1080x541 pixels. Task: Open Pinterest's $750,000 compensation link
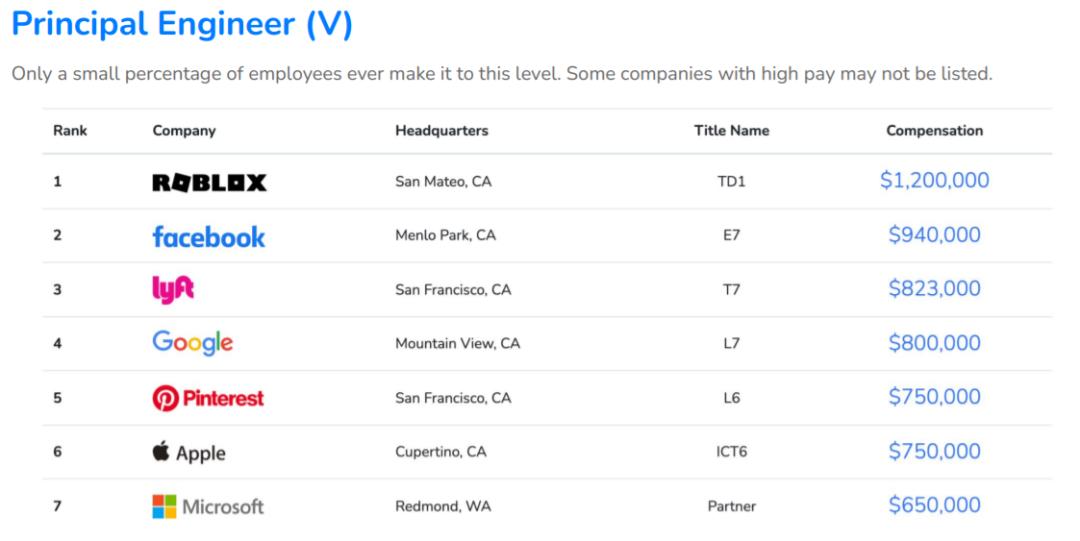click(934, 397)
